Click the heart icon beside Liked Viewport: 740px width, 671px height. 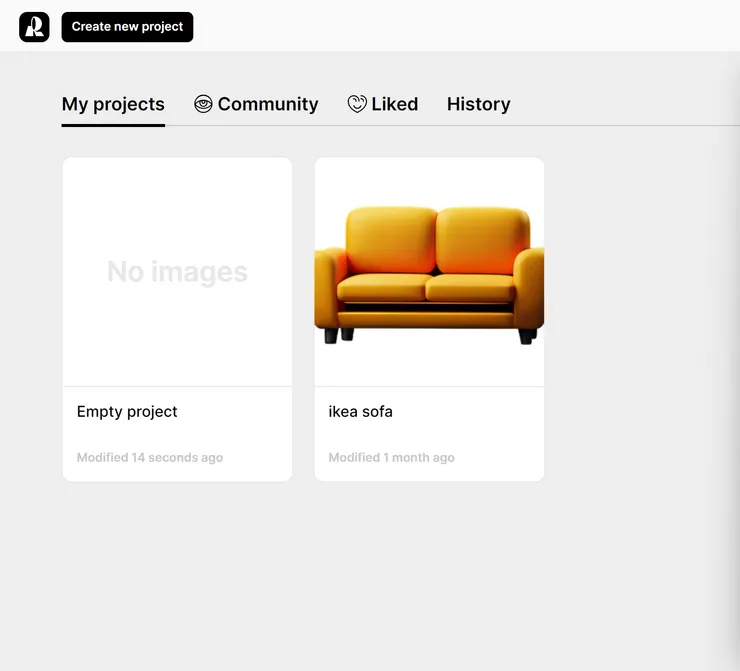(x=357, y=104)
